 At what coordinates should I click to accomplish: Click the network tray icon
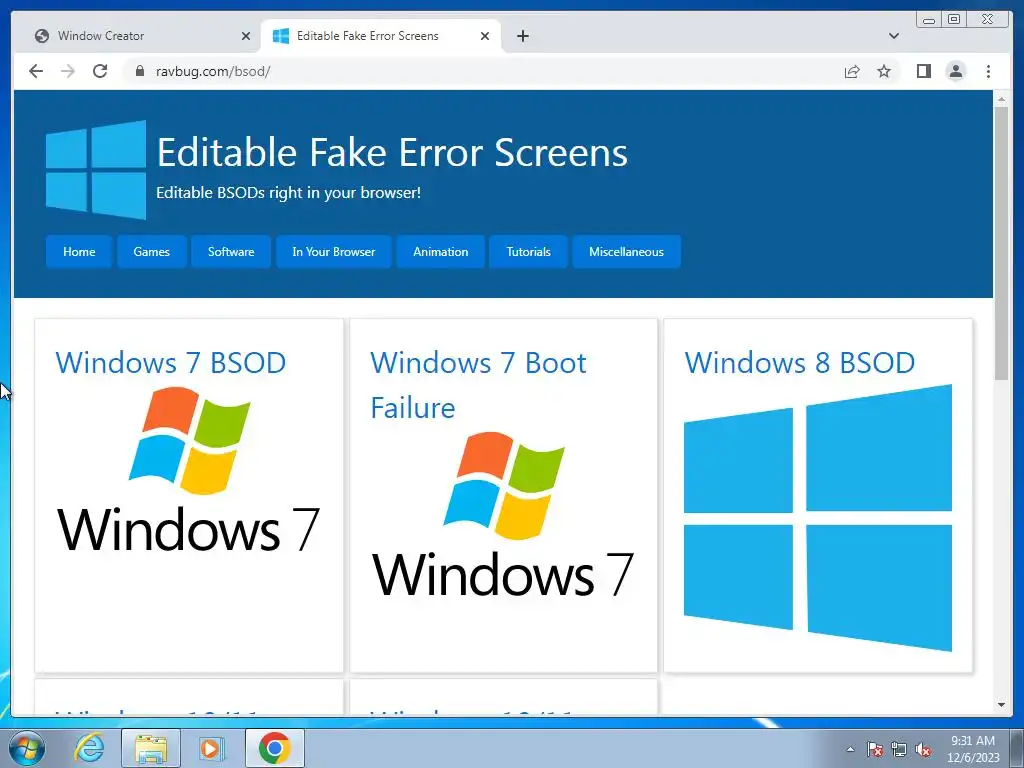pos(899,749)
